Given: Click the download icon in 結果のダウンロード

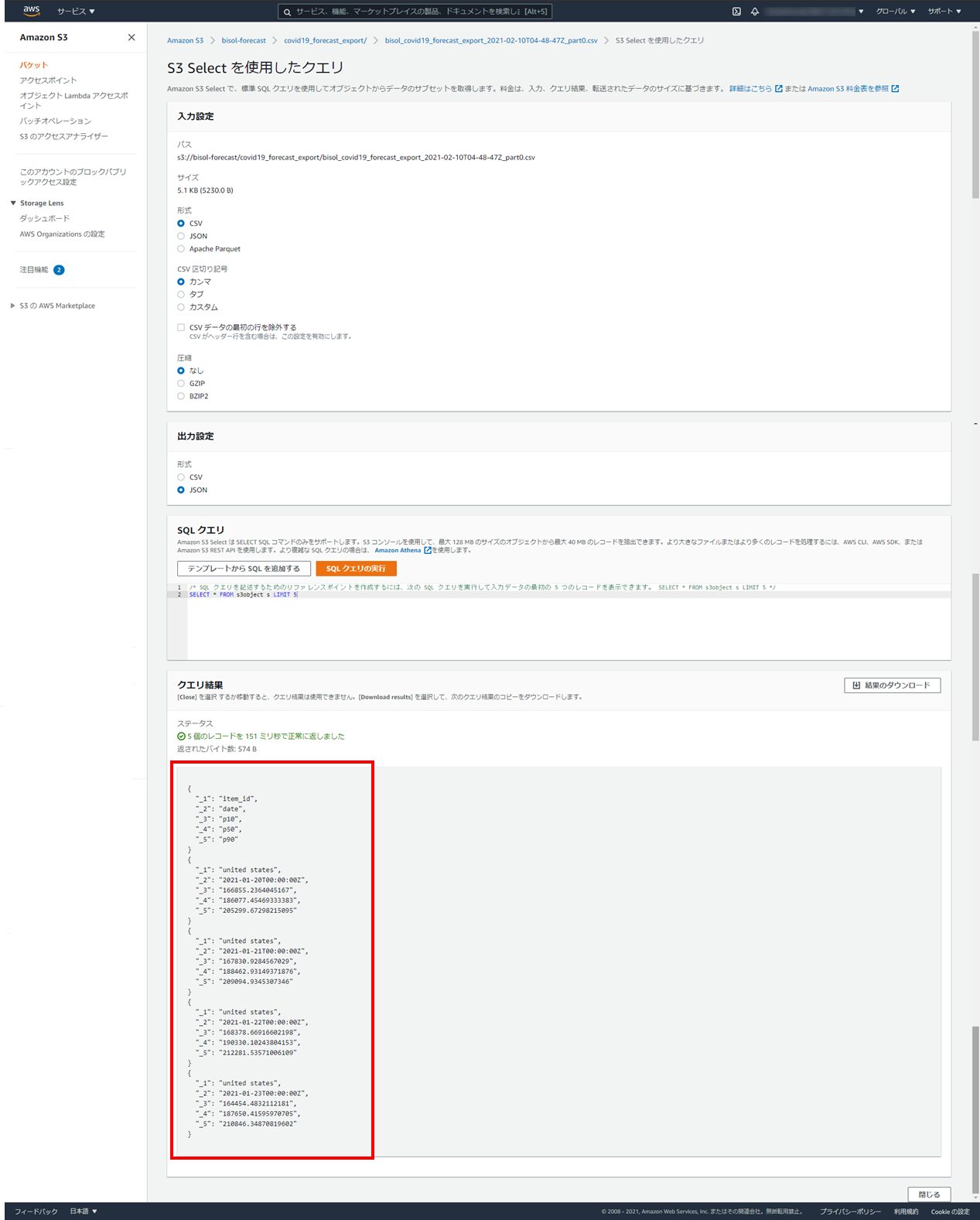Looking at the screenshot, I should point(856,685).
